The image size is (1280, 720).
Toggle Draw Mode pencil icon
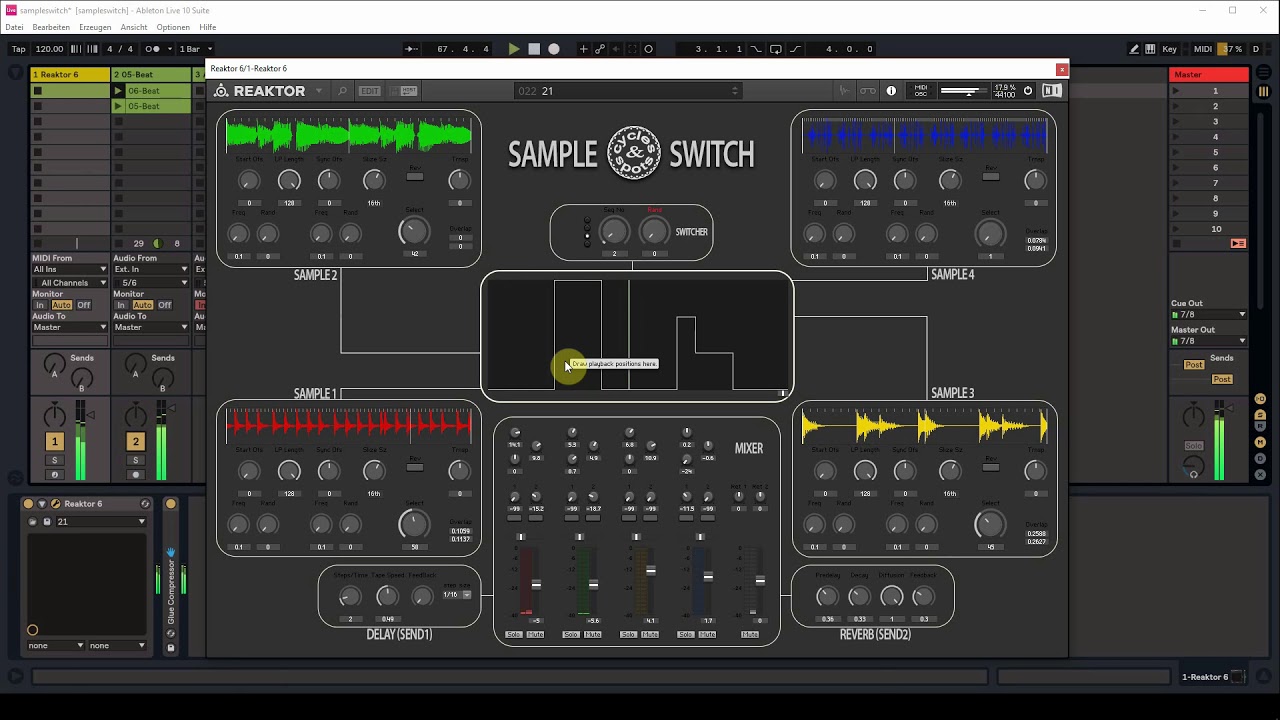1134,49
